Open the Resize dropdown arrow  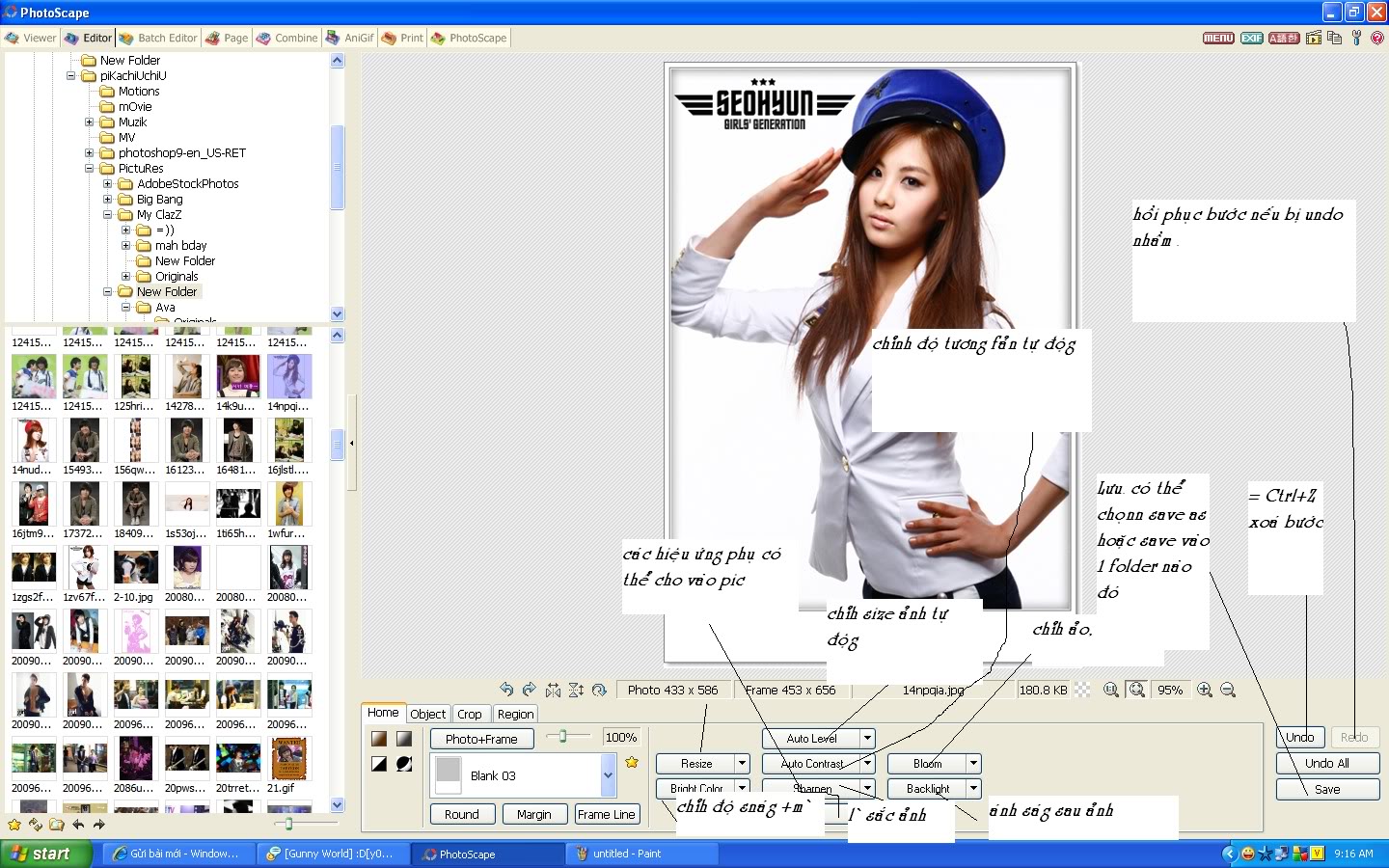[x=742, y=763]
